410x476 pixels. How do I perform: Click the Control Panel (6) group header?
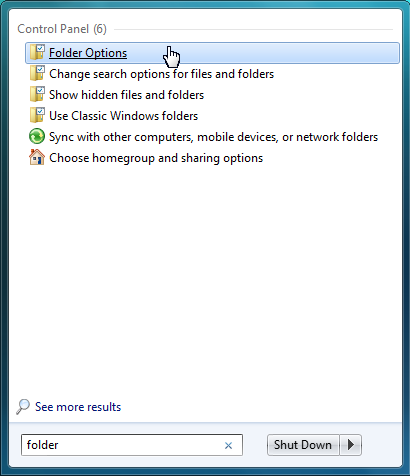point(62,29)
